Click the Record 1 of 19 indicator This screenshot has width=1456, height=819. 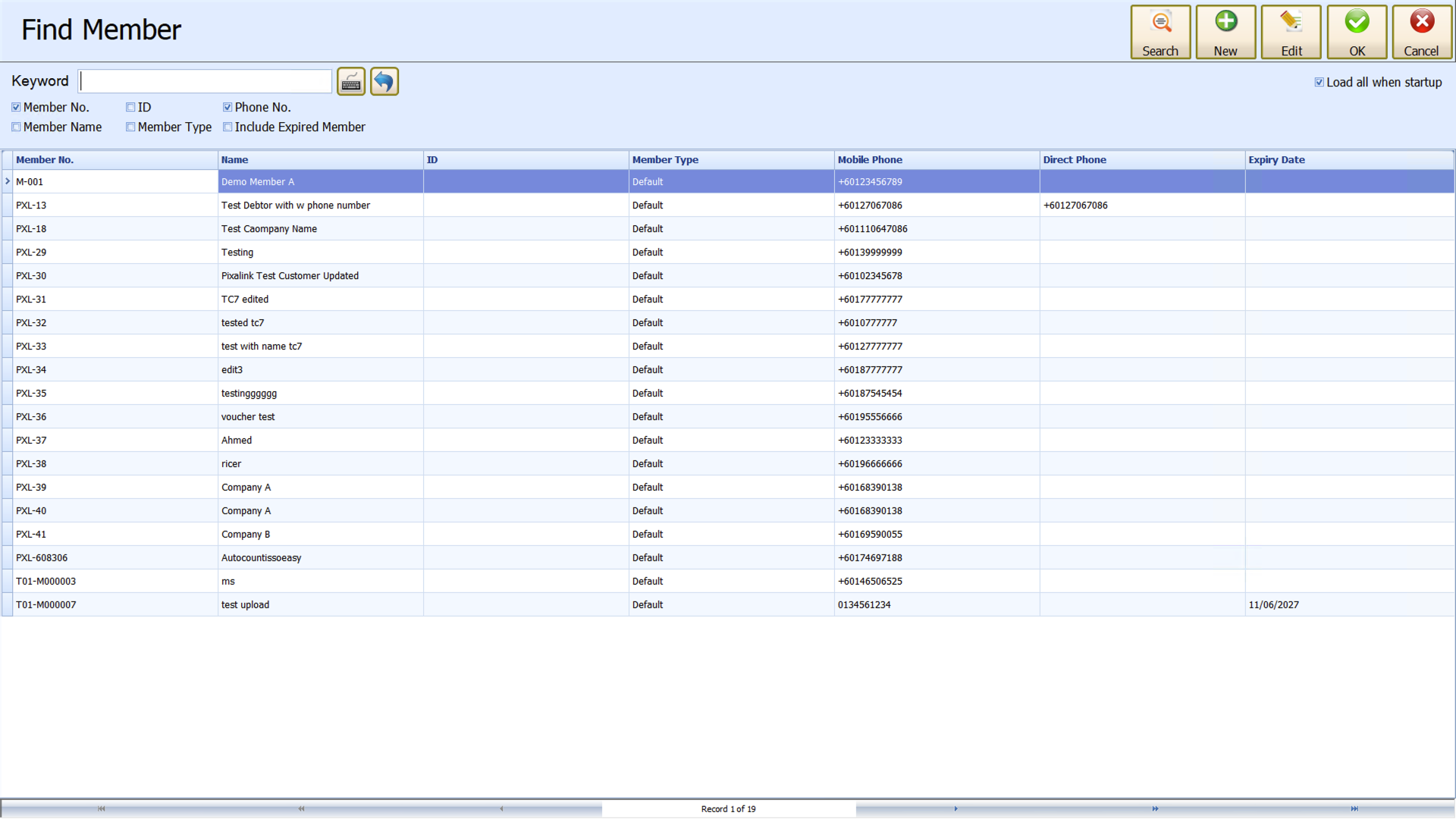(728, 809)
